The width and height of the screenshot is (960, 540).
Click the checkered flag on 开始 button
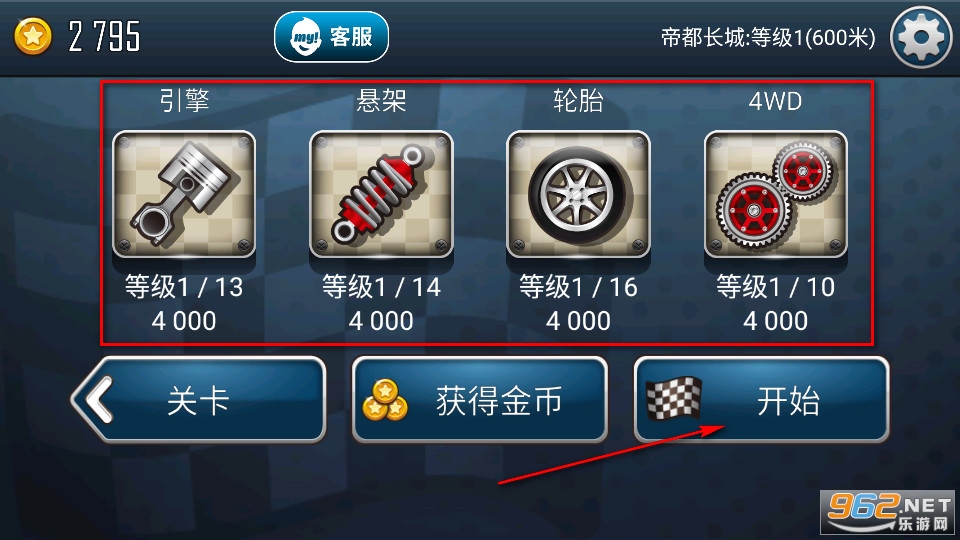pos(673,399)
